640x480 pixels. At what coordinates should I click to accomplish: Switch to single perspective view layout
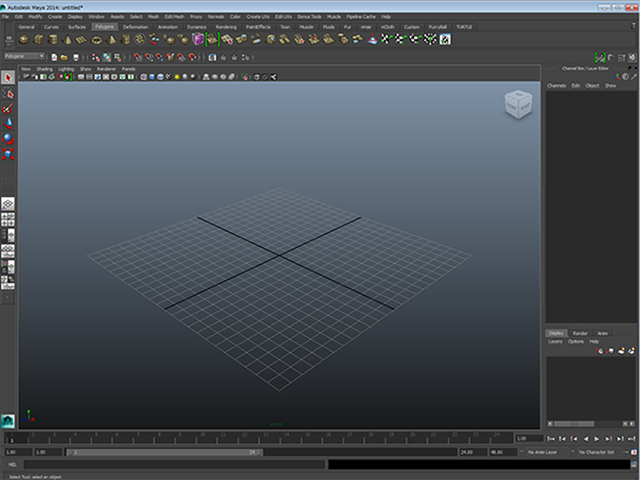coord(8,204)
